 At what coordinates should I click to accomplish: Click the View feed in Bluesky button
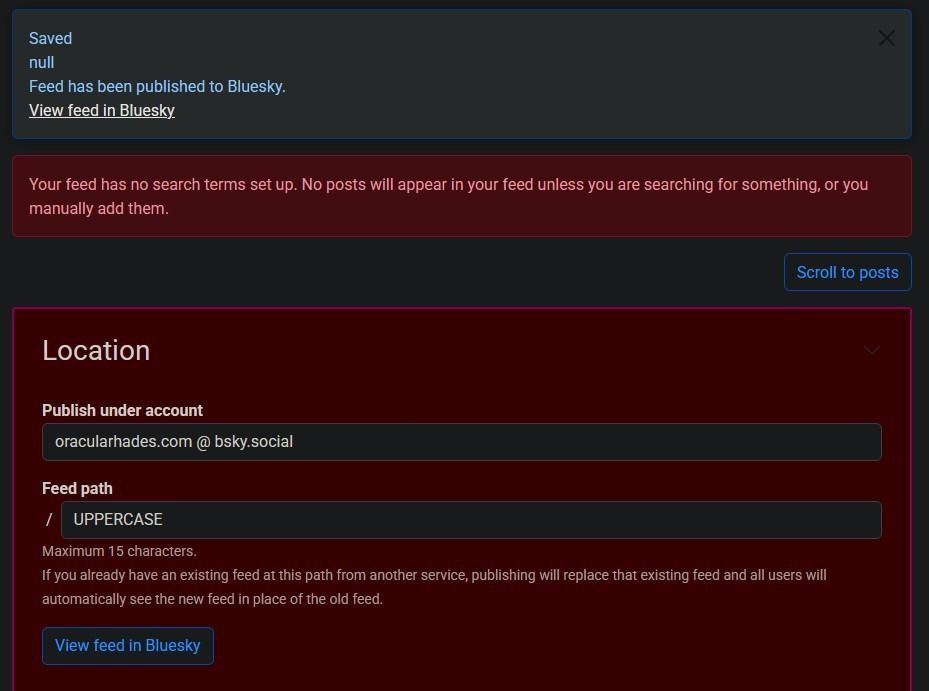[127, 645]
